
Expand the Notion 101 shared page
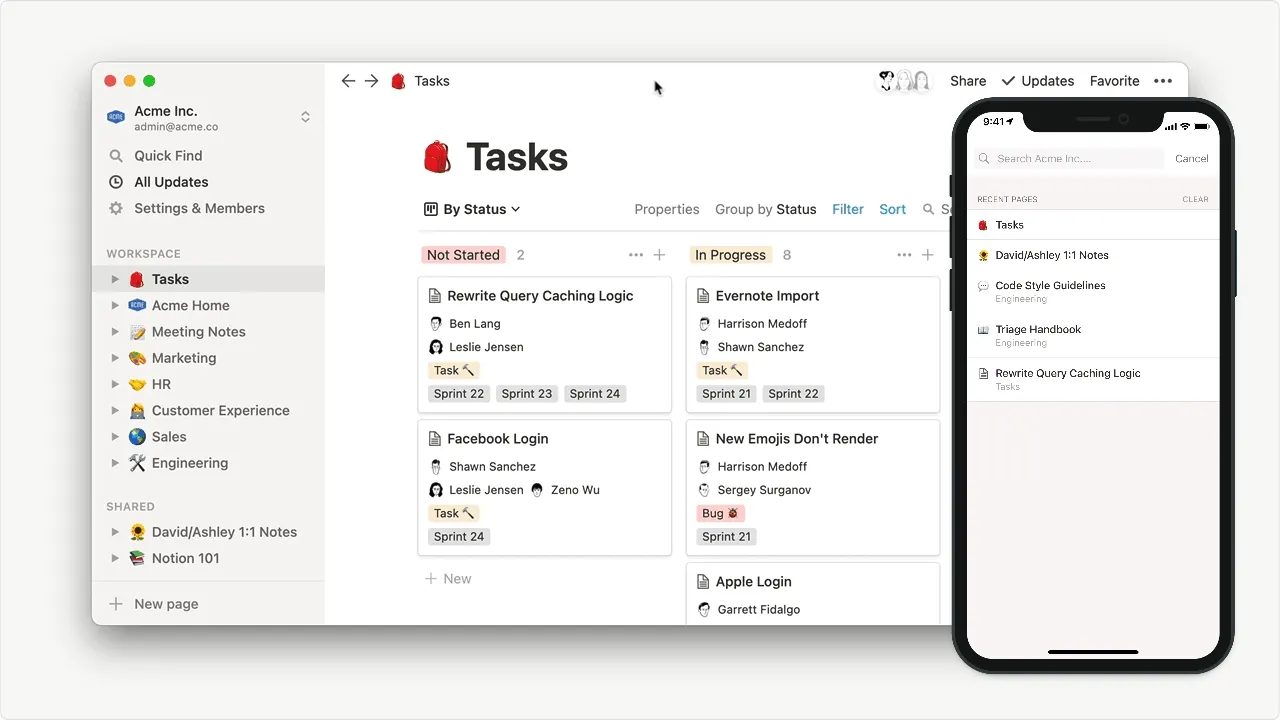115,558
